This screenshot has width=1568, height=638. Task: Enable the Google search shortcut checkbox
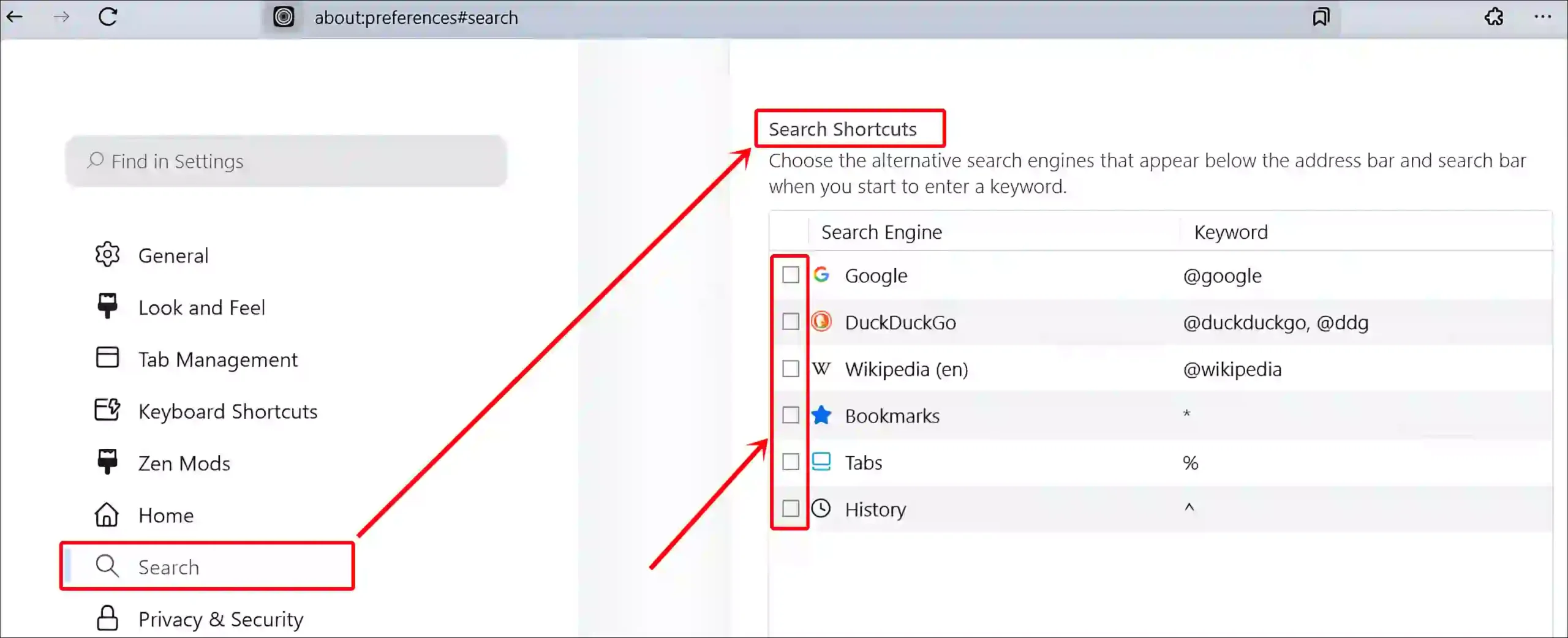791,274
